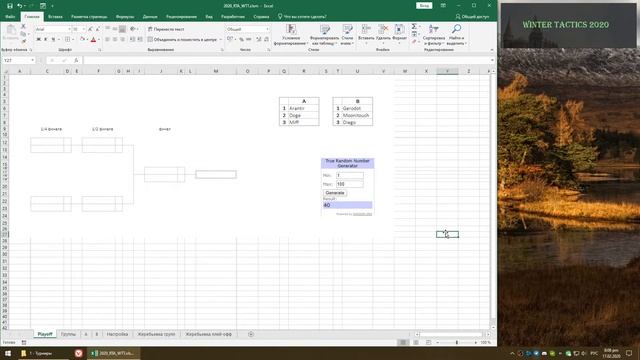The width and height of the screenshot is (640, 360).
Task: Click the Insert Function fx icon
Action: click(x=76, y=60)
